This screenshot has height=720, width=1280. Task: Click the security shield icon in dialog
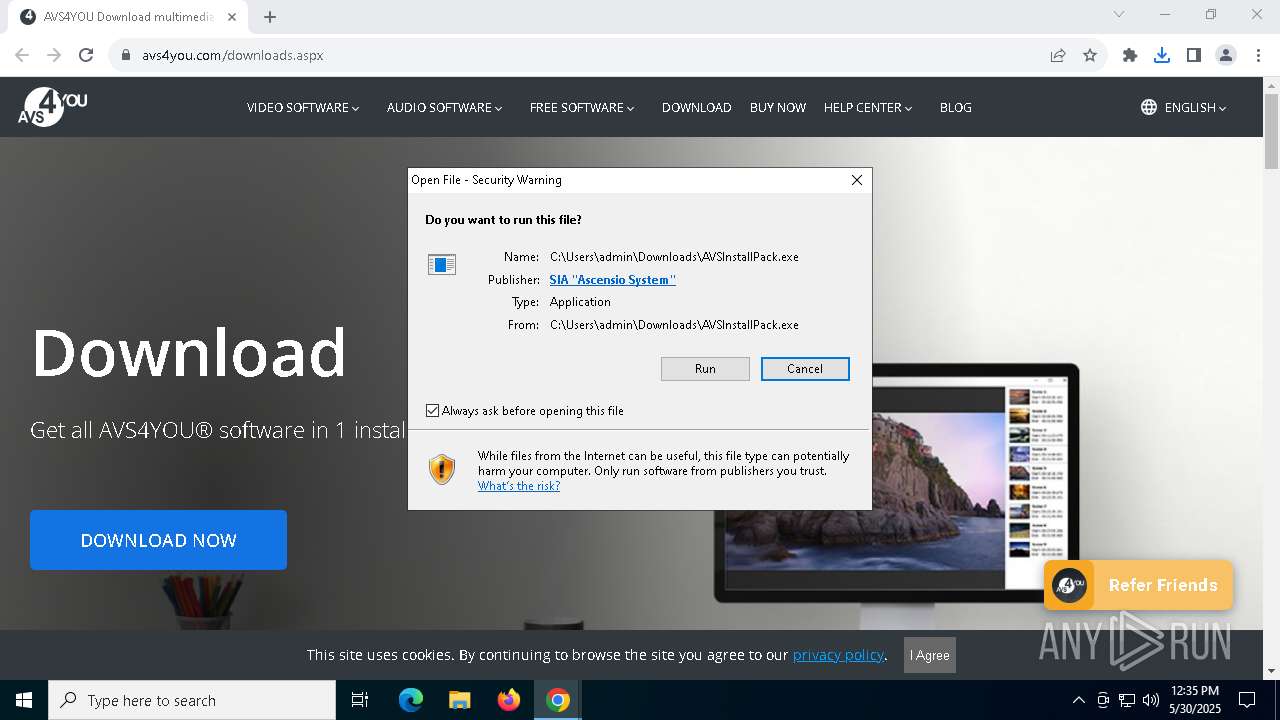(x=442, y=469)
